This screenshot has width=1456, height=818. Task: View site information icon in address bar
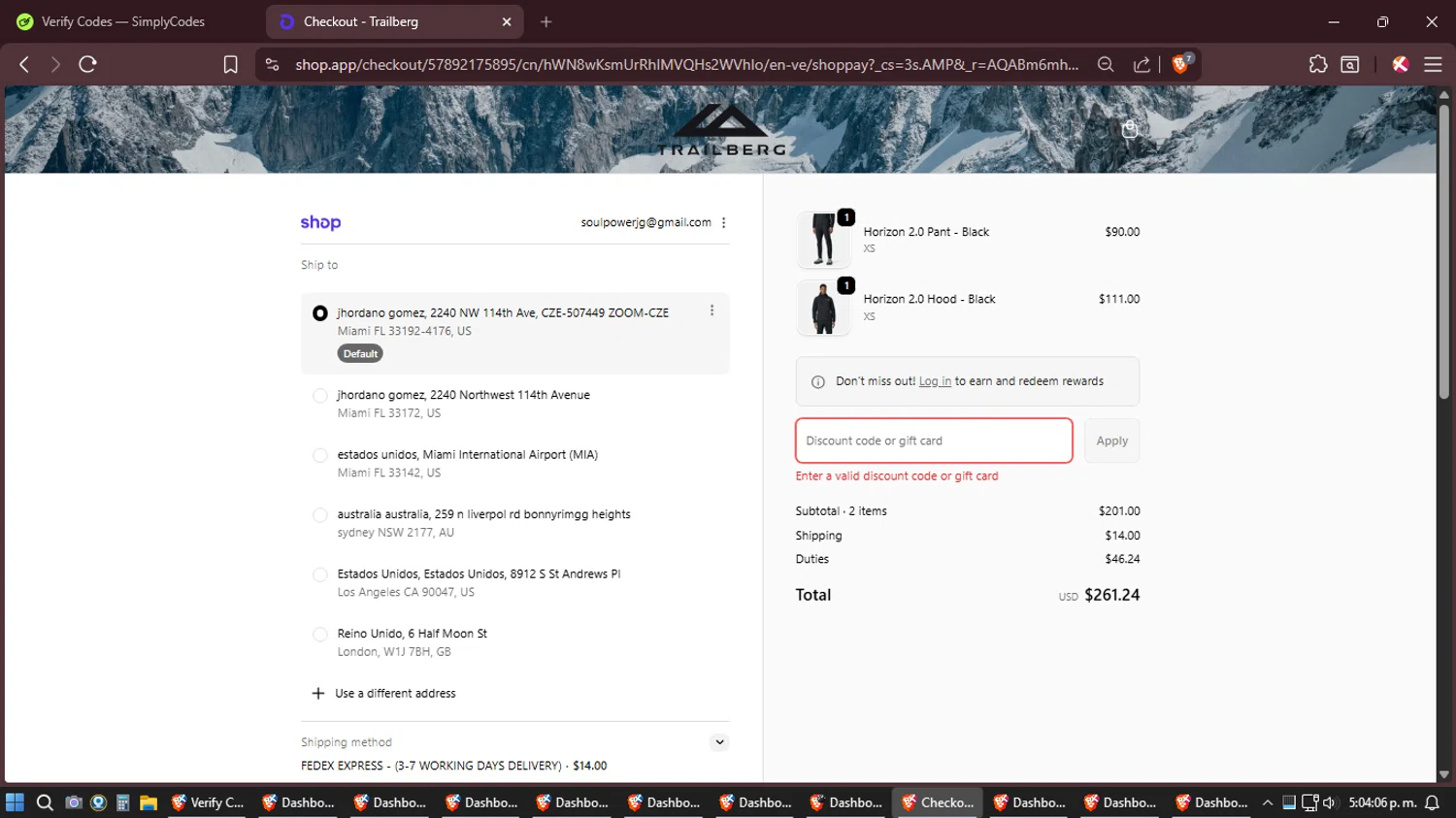(x=273, y=64)
